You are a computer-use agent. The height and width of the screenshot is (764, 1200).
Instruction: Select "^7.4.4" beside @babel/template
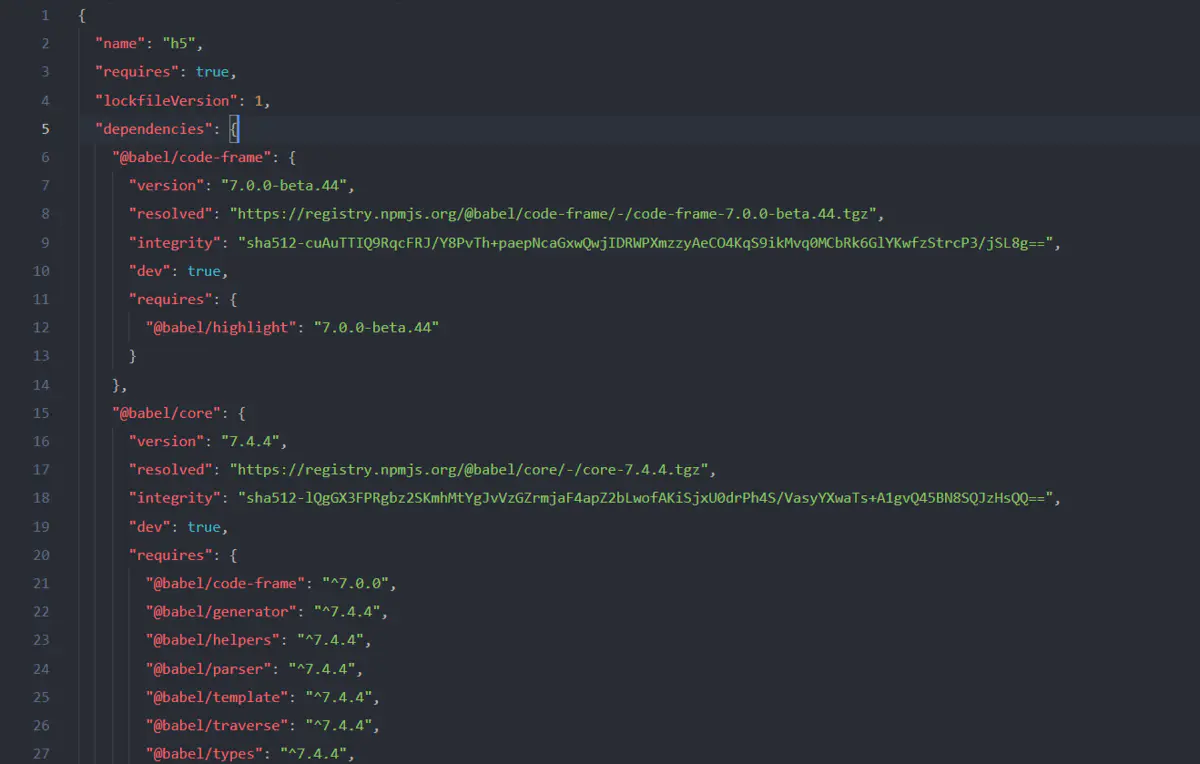pyautogui.click(x=339, y=697)
